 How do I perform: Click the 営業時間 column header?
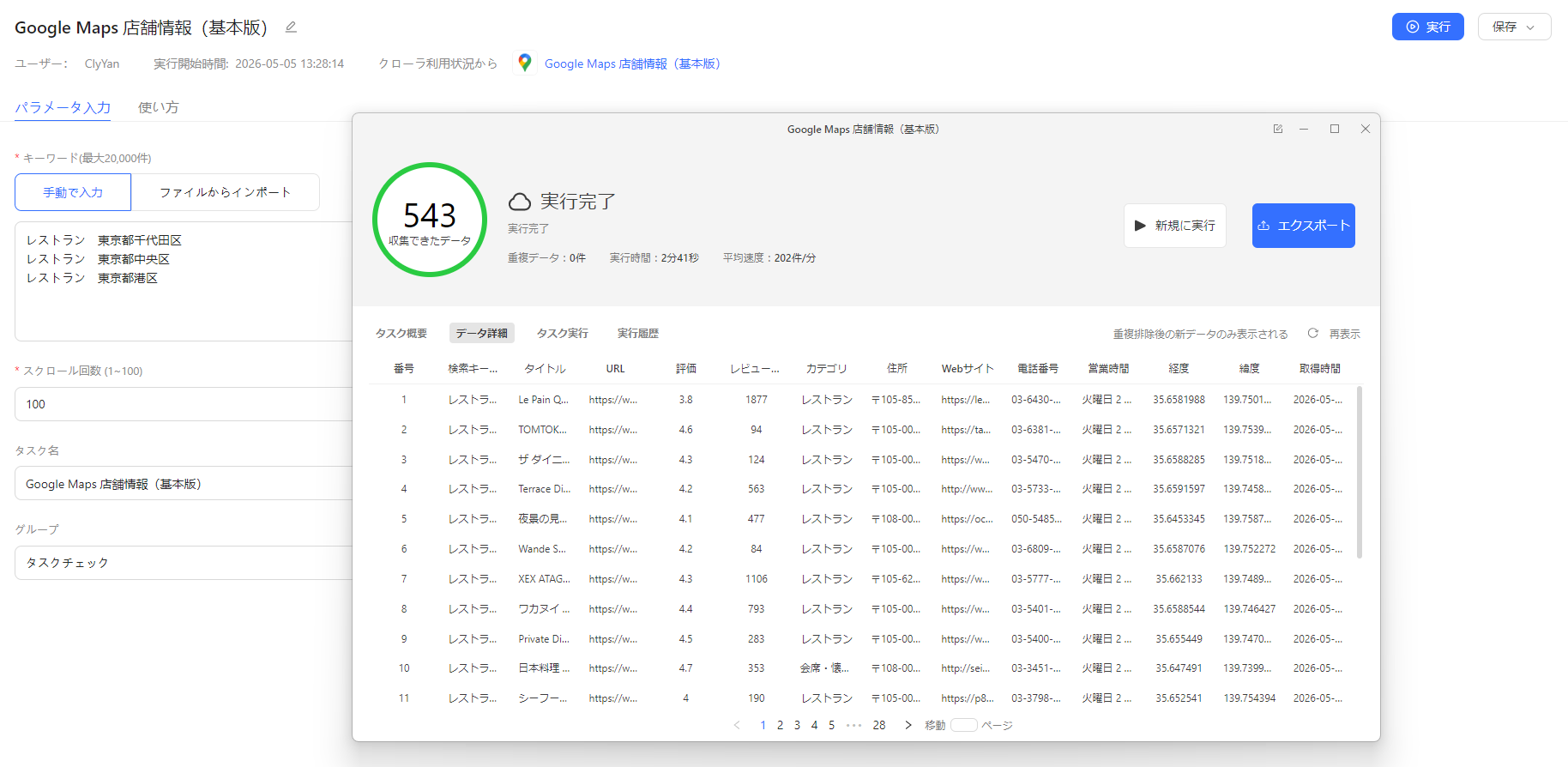(1108, 369)
